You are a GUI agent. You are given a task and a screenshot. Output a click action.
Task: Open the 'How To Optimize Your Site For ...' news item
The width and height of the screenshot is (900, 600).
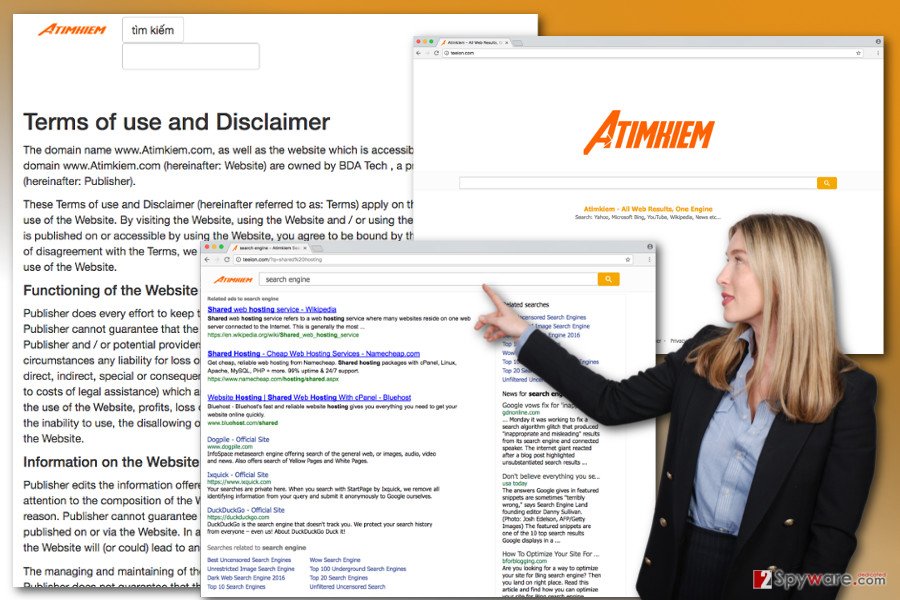click(x=551, y=554)
